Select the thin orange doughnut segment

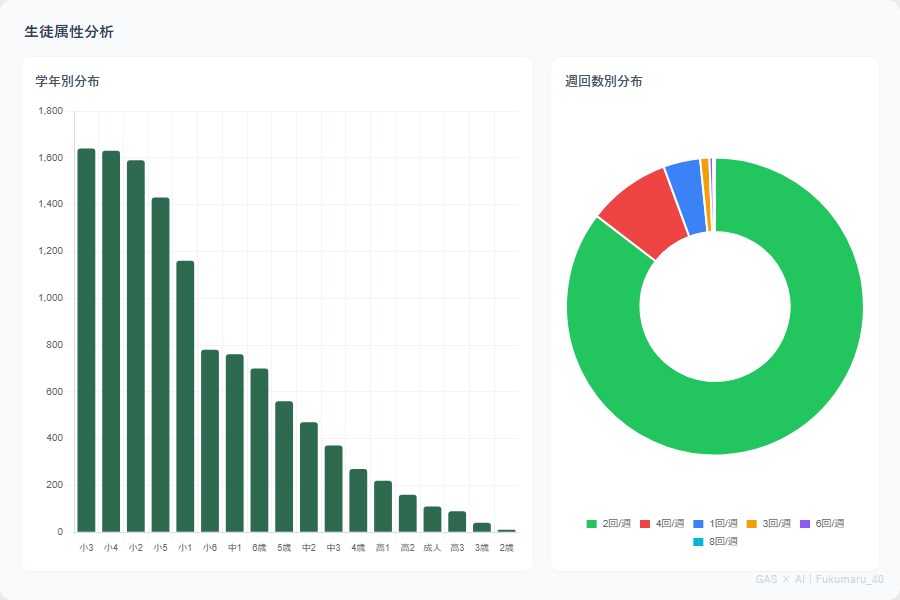(x=706, y=195)
